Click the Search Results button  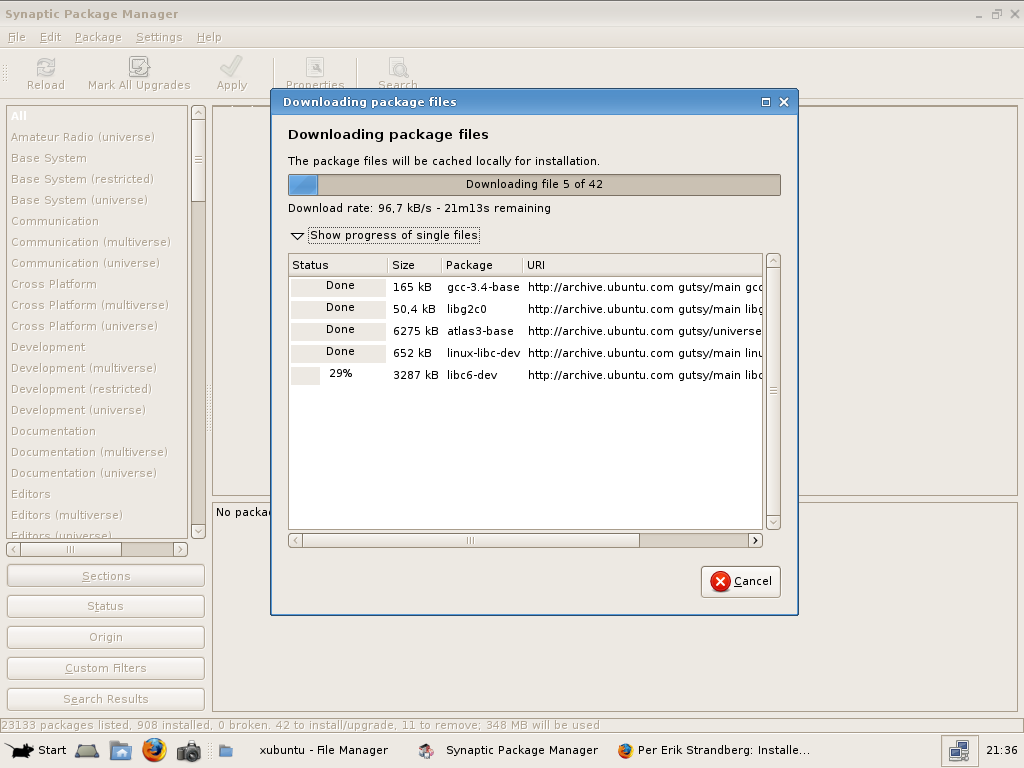(106, 699)
